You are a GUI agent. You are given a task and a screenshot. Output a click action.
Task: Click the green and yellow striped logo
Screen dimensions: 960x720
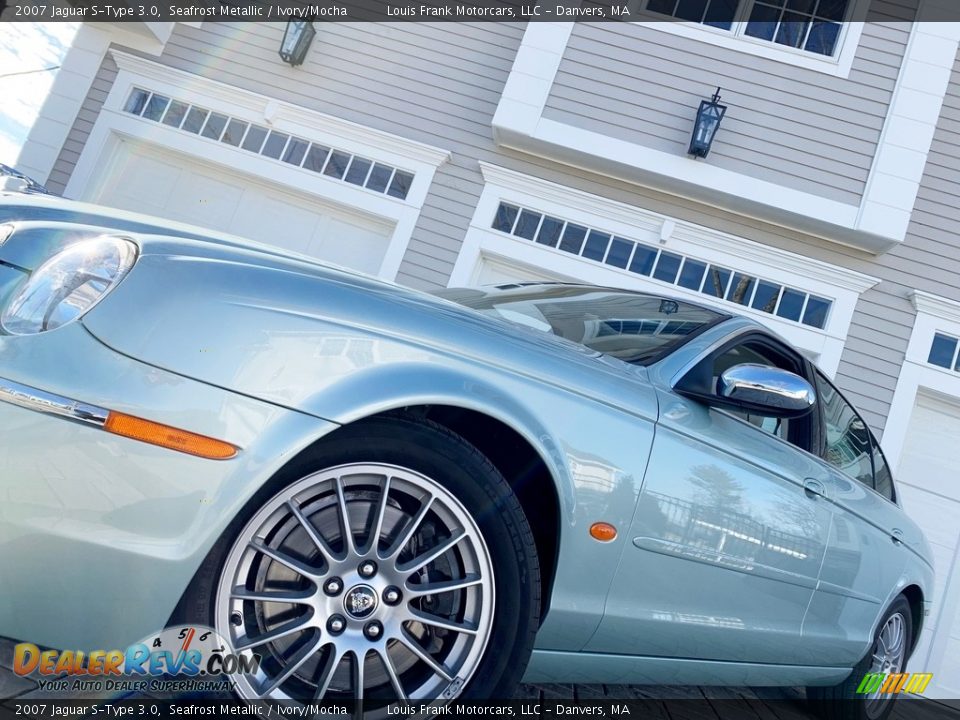click(x=894, y=683)
